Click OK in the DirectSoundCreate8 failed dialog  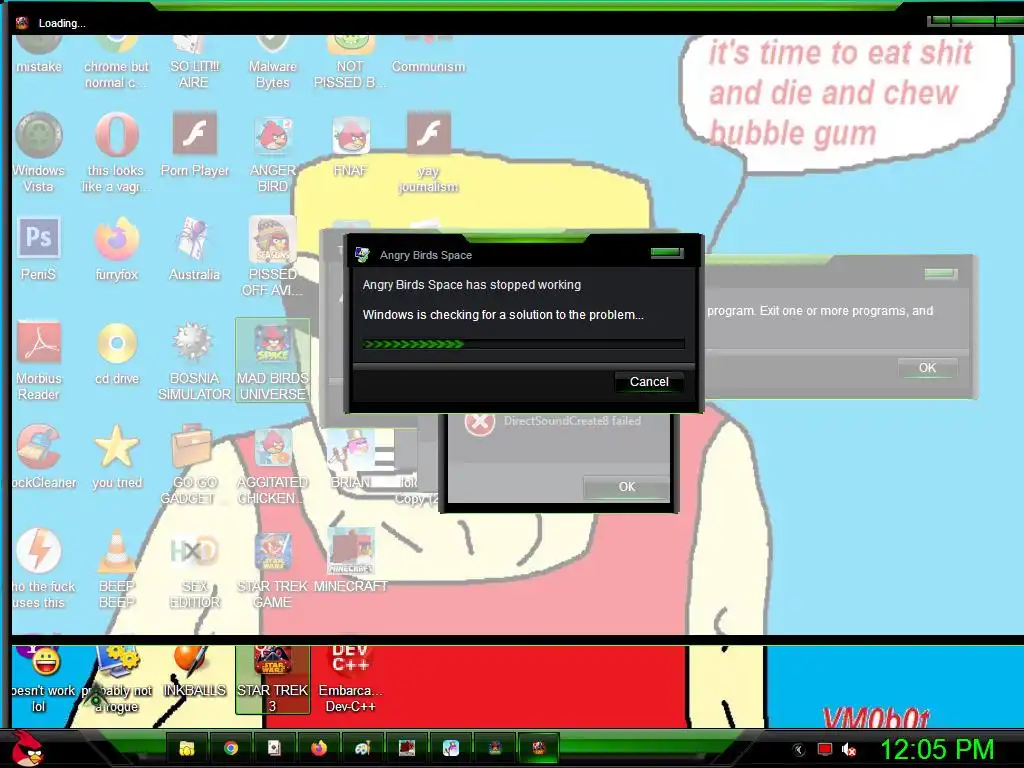tap(626, 487)
